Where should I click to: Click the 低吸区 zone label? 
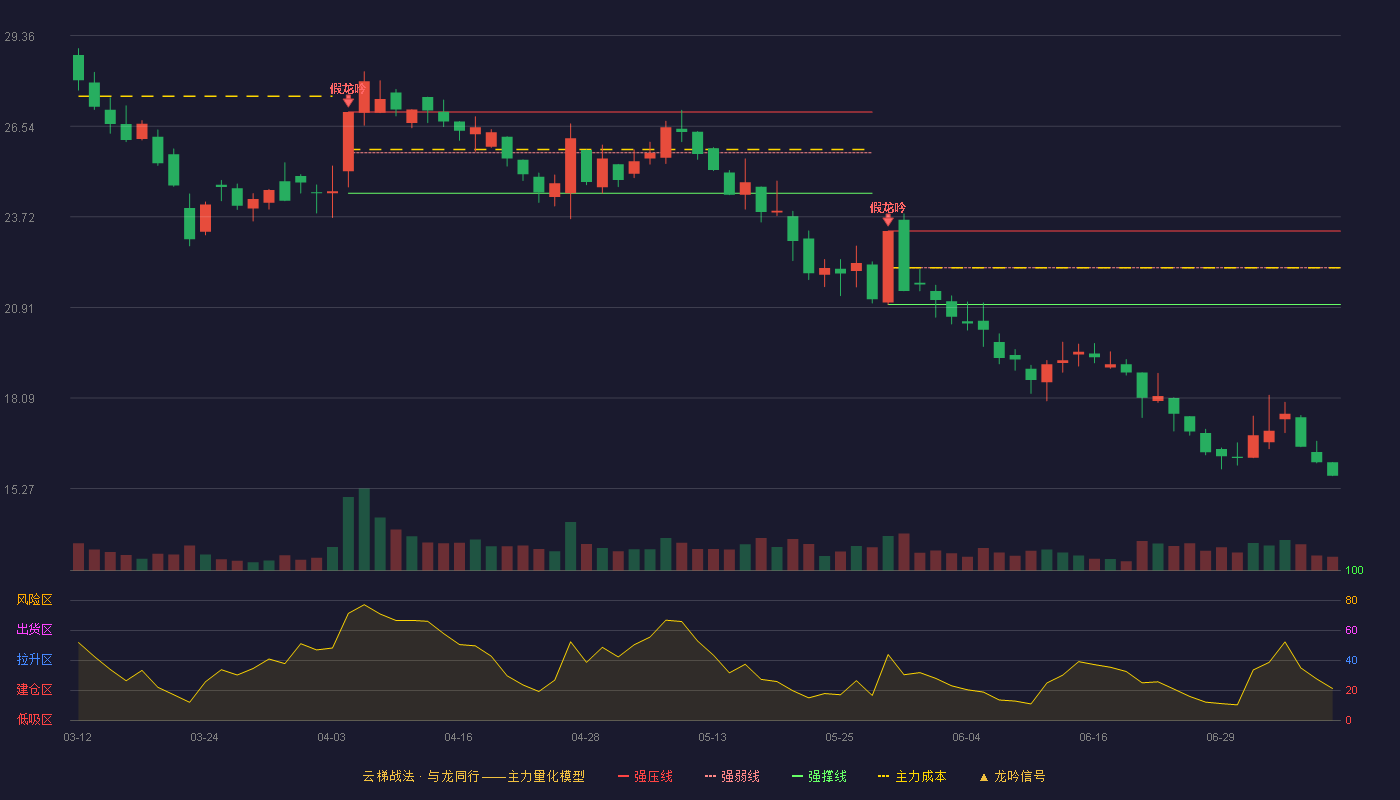[x=34, y=720]
